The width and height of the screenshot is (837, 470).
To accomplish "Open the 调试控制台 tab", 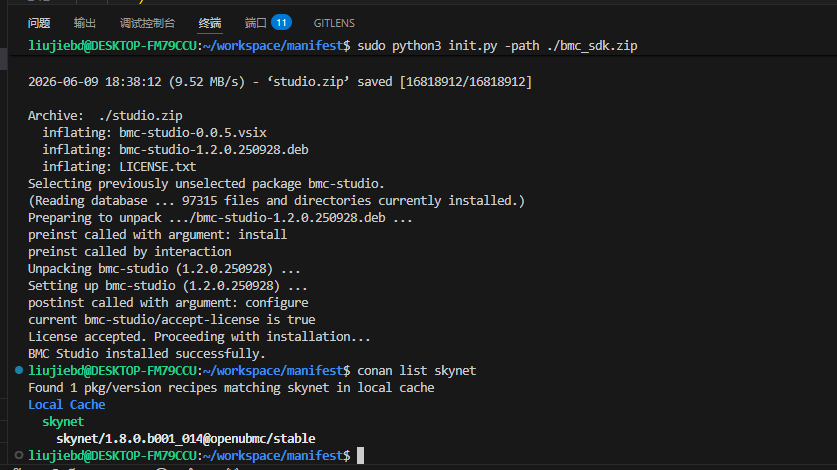I will [x=147, y=23].
